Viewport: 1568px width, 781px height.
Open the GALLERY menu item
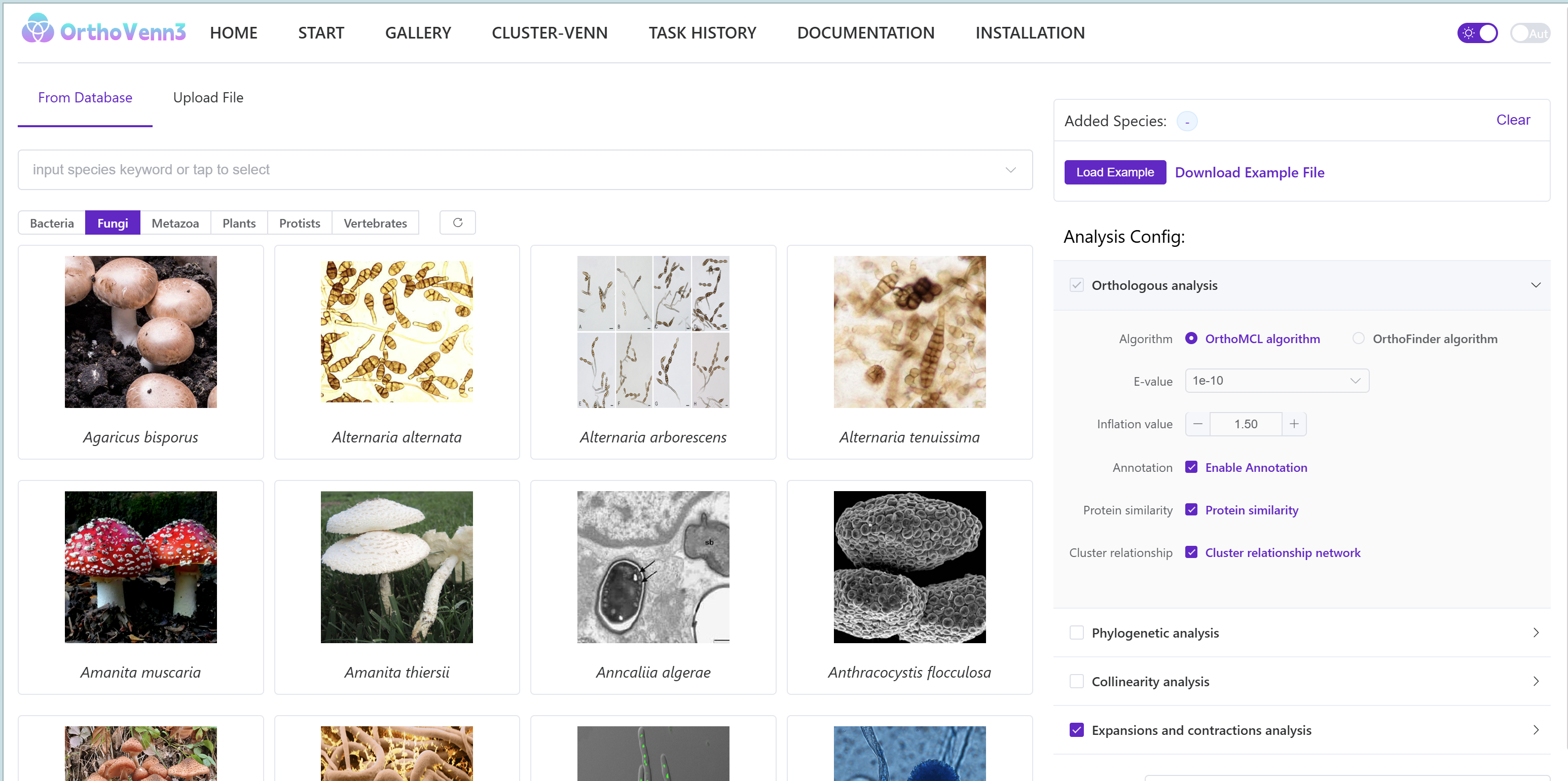[418, 33]
